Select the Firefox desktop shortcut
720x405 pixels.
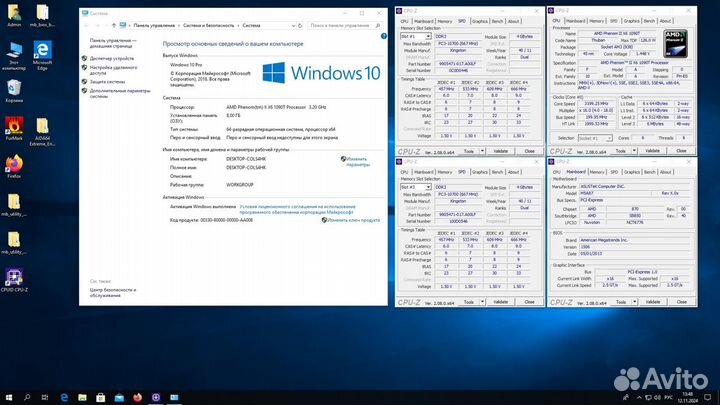tap(14, 167)
